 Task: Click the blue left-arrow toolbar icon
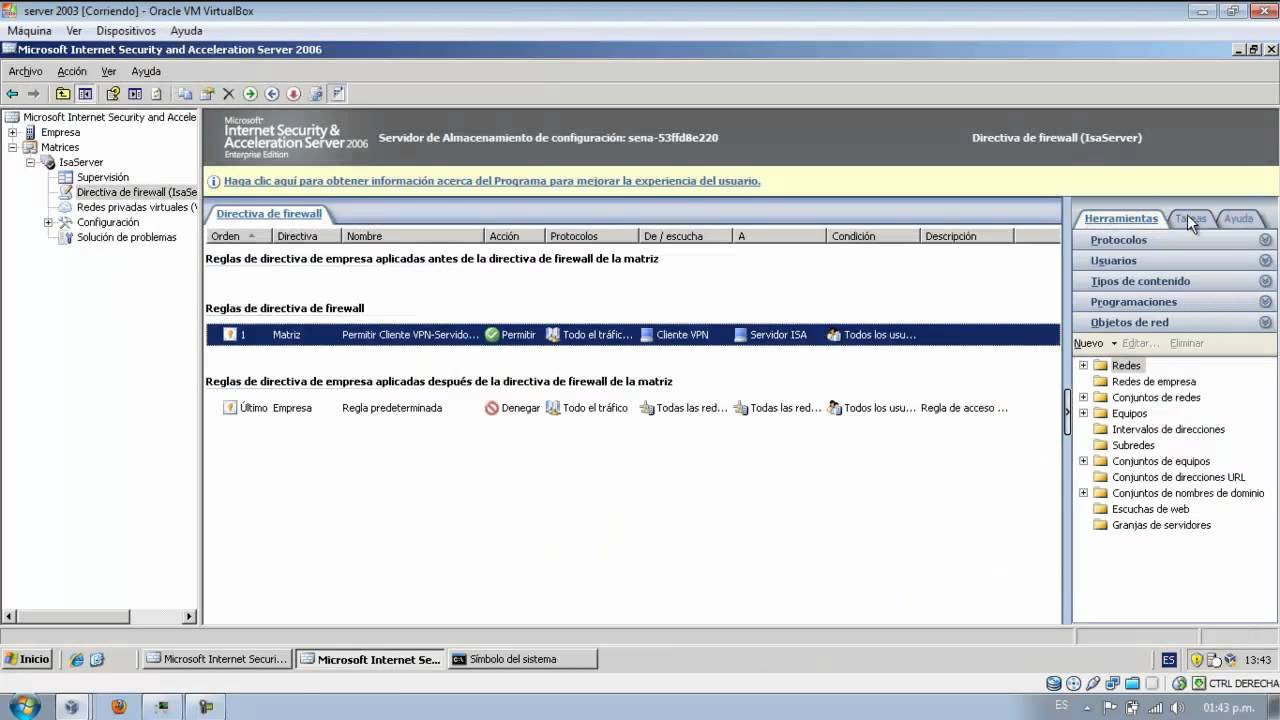(x=272, y=94)
